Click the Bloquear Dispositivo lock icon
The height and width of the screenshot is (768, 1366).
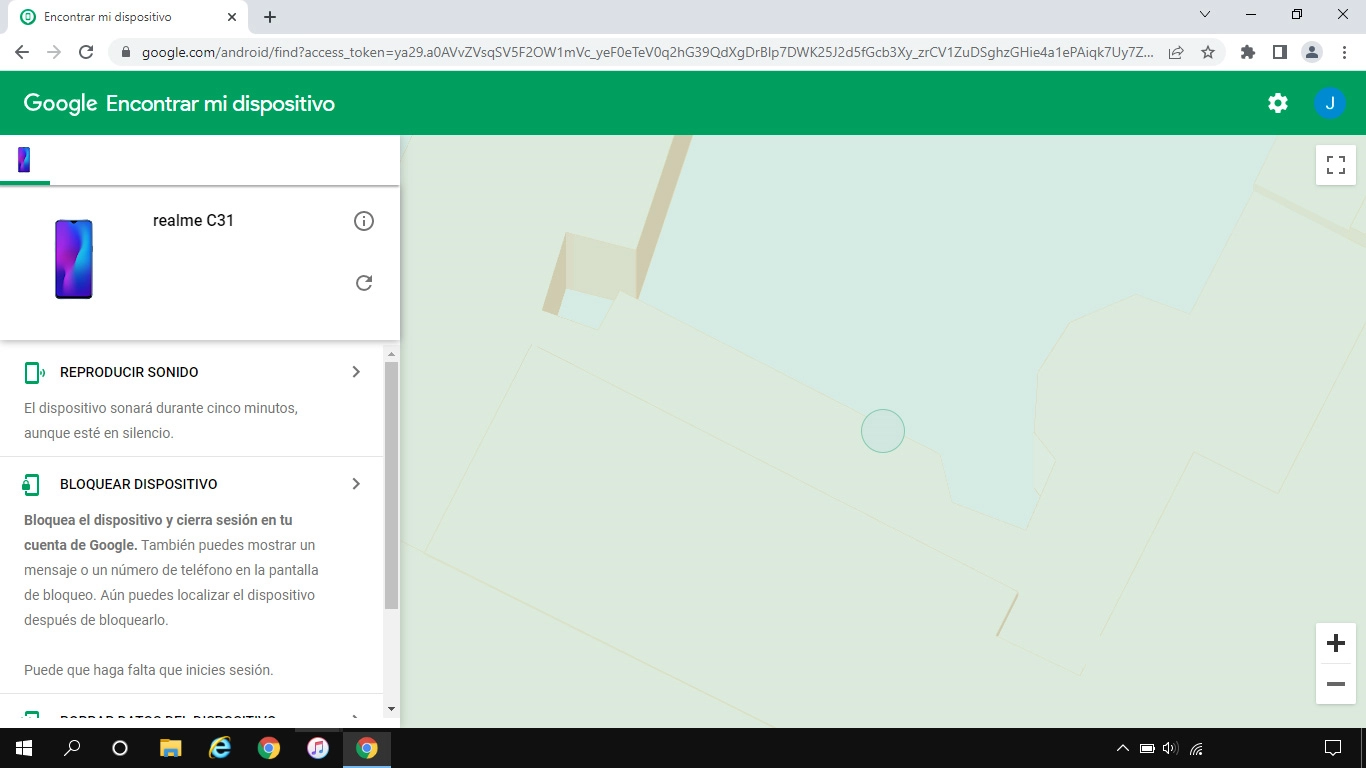pos(31,483)
